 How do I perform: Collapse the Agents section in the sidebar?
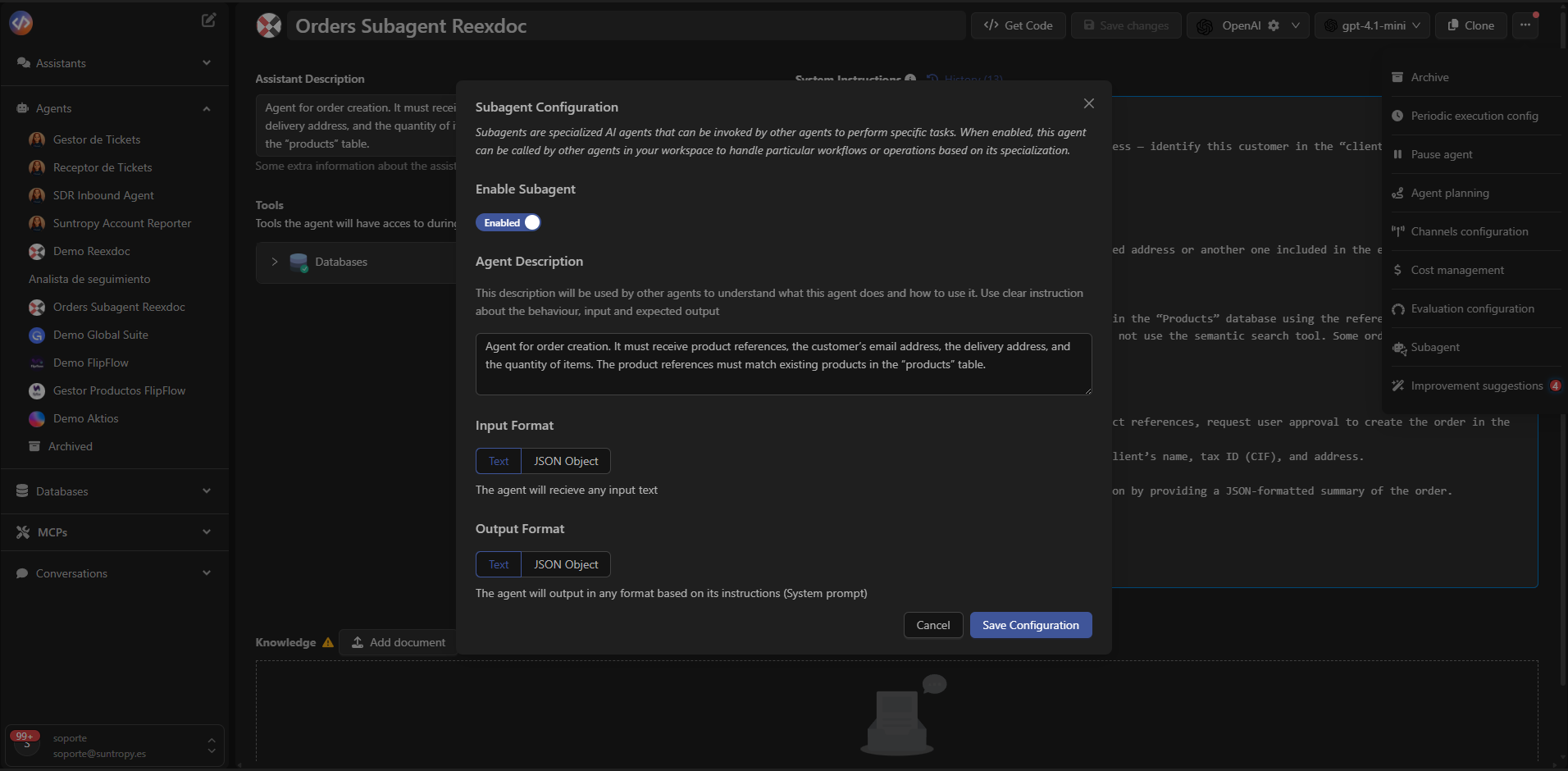click(x=206, y=108)
